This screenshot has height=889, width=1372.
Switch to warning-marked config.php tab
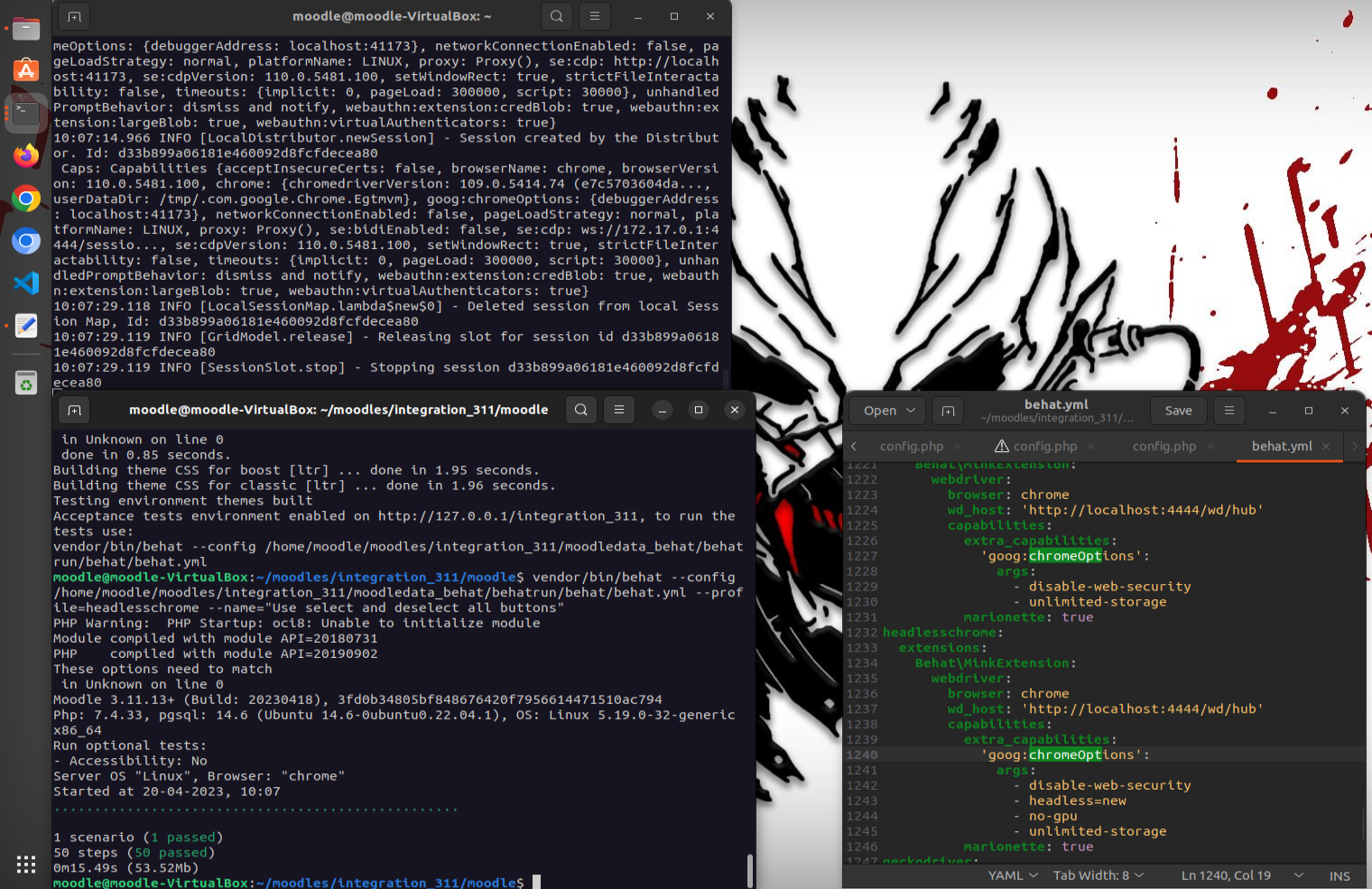pos(1045,447)
